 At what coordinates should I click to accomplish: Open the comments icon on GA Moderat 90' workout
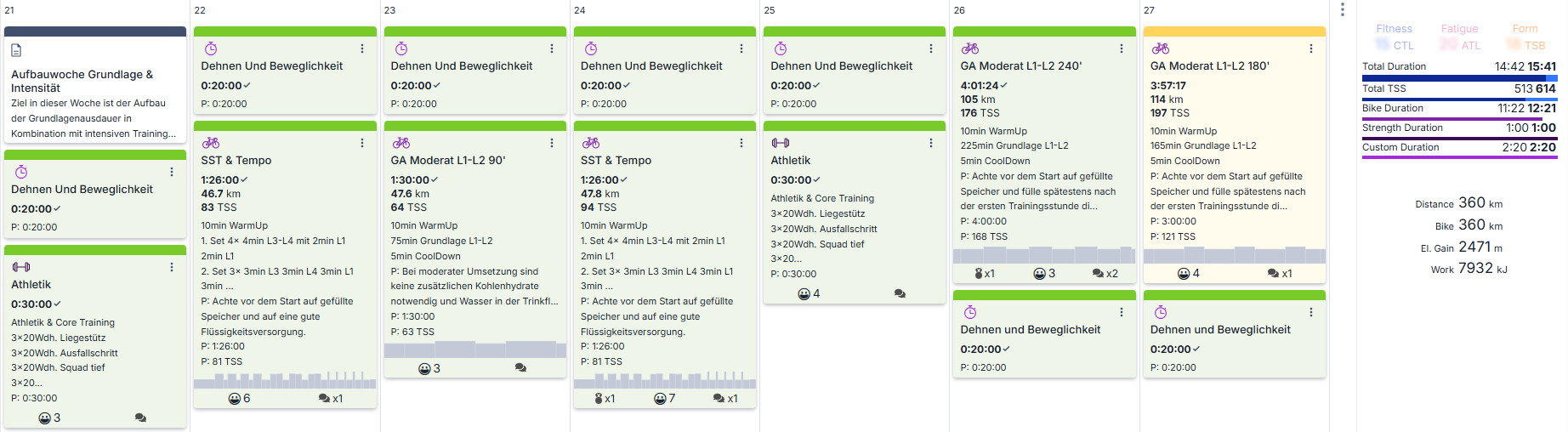click(x=520, y=368)
